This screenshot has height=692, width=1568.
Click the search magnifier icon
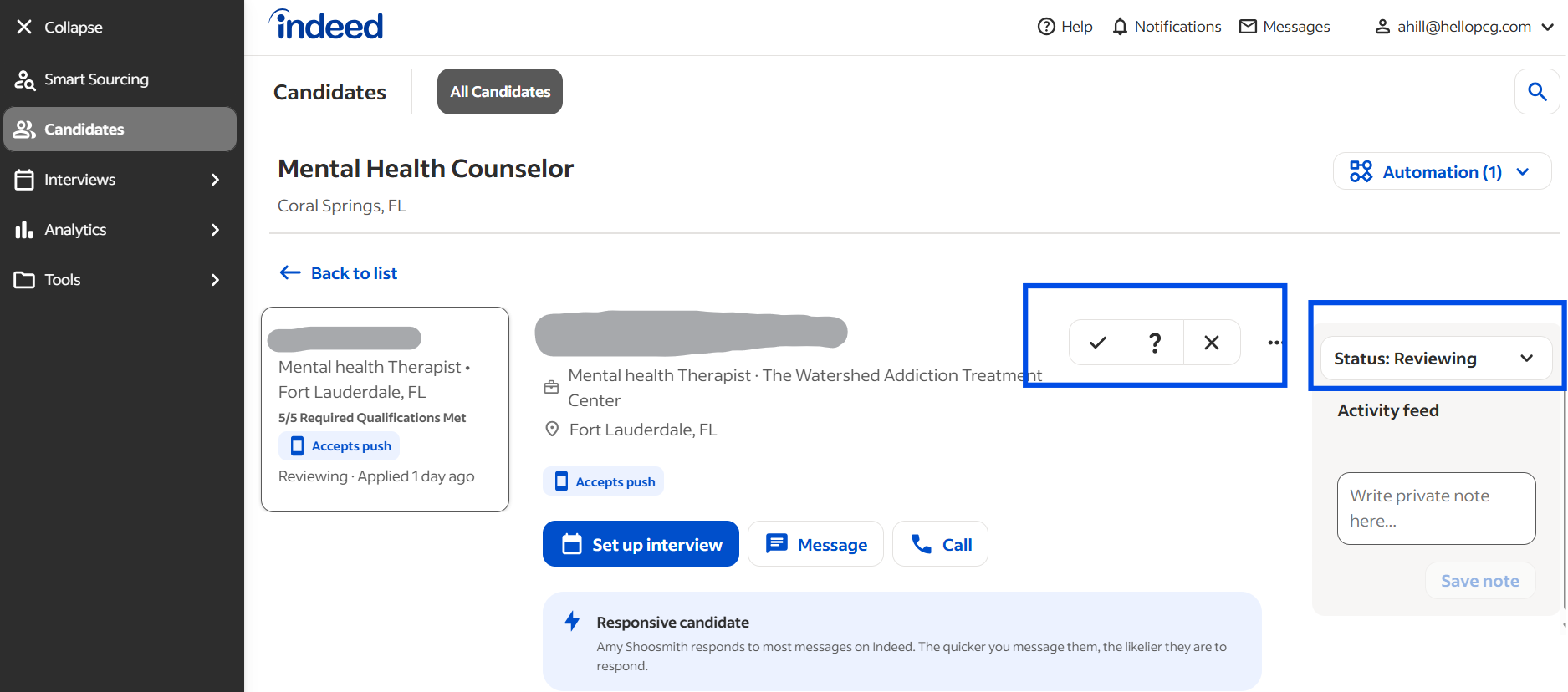click(x=1537, y=92)
